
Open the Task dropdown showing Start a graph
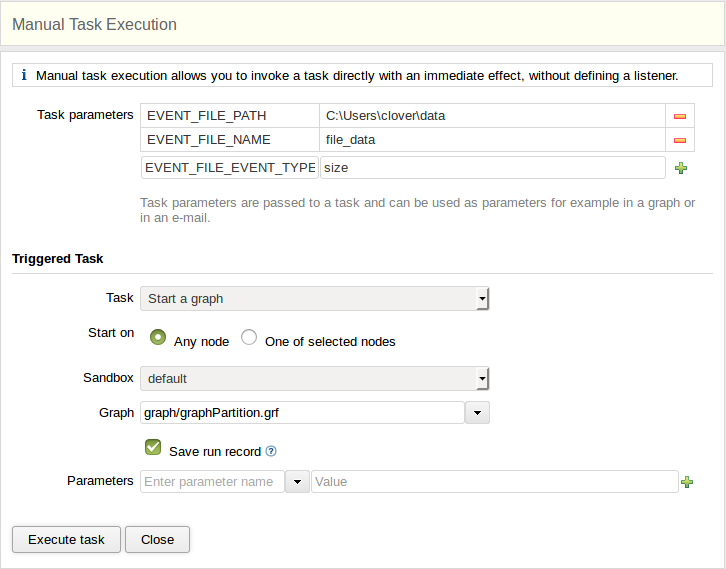(x=314, y=298)
